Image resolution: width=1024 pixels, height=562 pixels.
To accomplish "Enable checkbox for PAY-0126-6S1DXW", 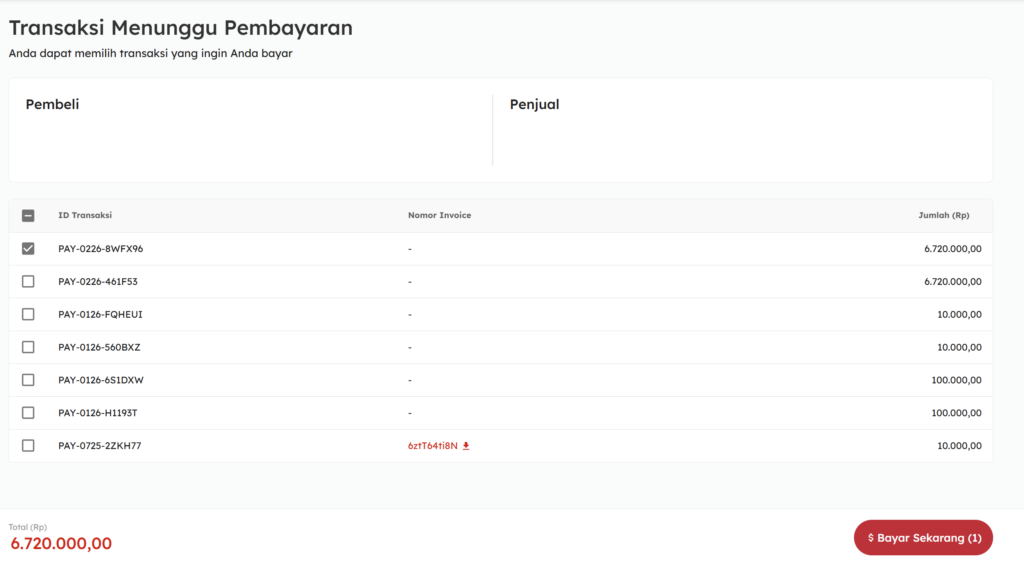I will [x=28, y=380].
